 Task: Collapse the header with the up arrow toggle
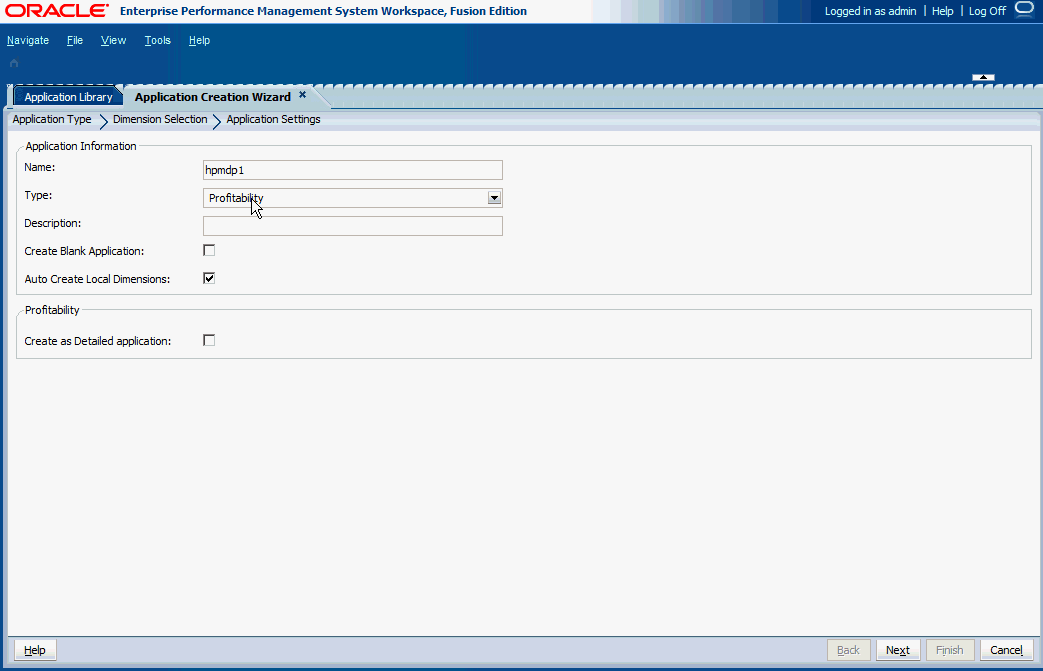click(x=983, y=77)
